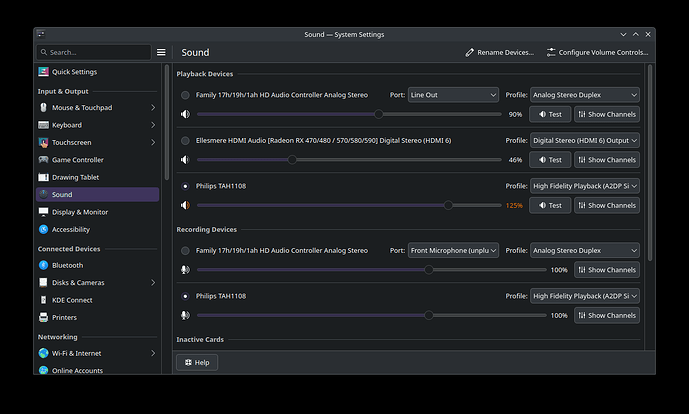Open the Sound category in sidebar
Screen dimensions: 689x414
[x=98, y=195]
